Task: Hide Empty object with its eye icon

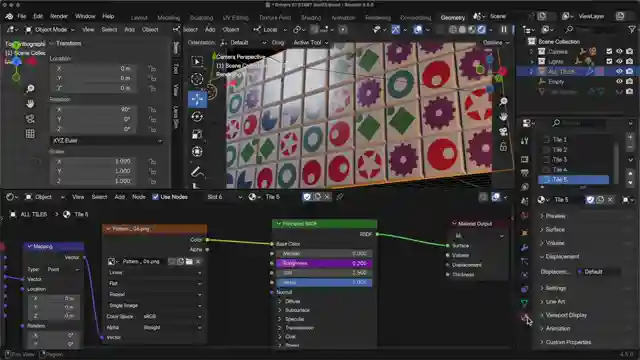Action: pyautogui.click(x=619, y=81)
